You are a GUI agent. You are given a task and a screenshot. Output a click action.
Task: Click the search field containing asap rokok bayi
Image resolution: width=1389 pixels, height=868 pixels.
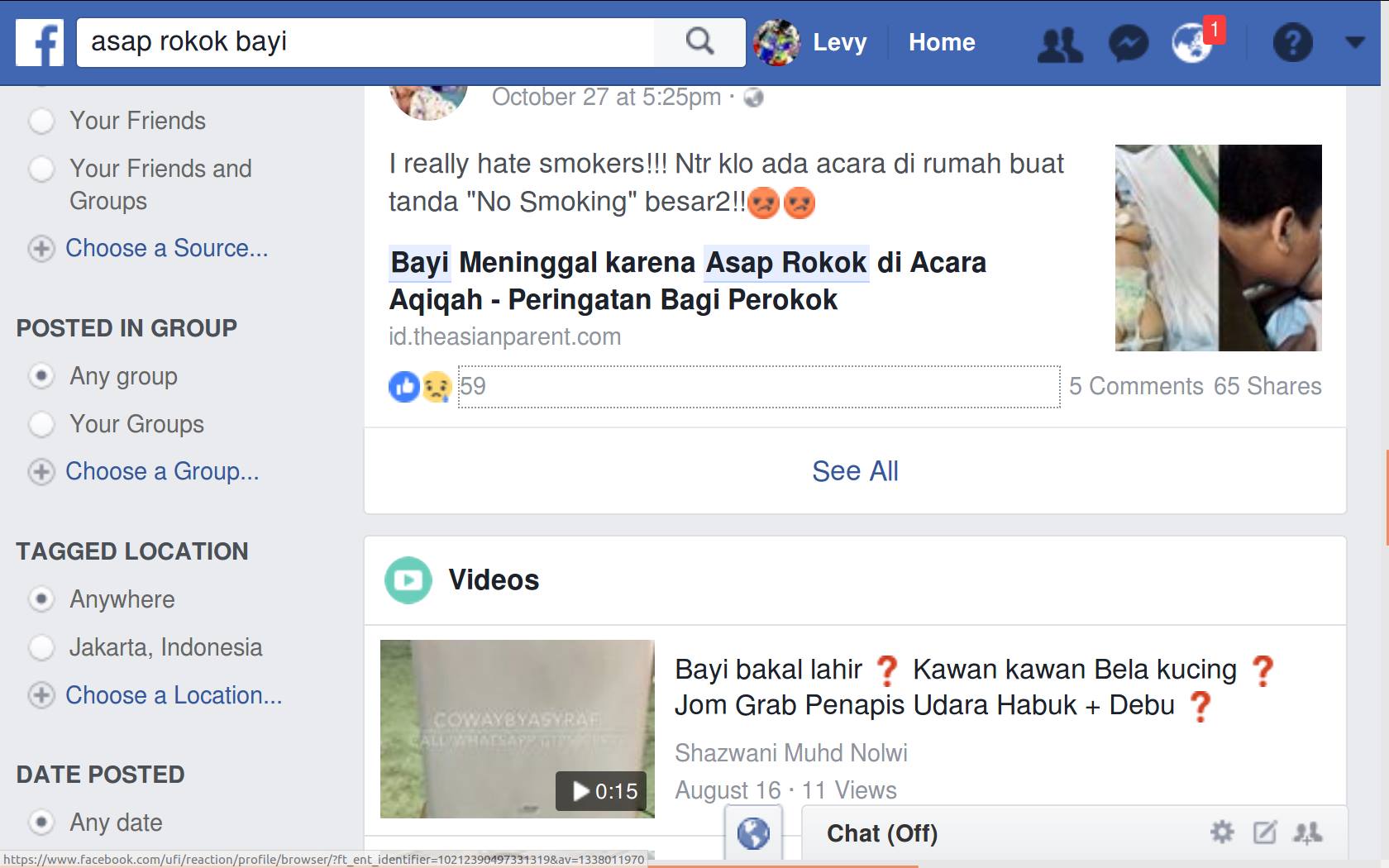click(365, 42)
